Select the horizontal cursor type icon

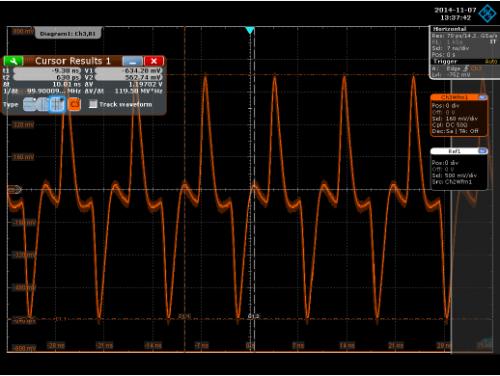click(x=29, y=104)
